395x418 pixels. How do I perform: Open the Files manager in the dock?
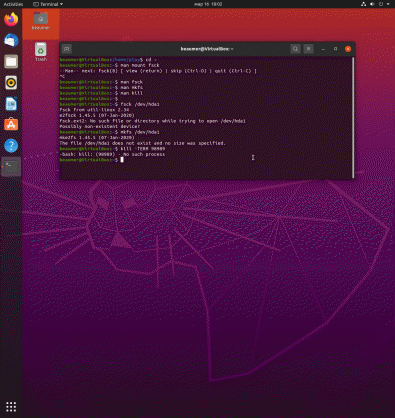point(11,62)
